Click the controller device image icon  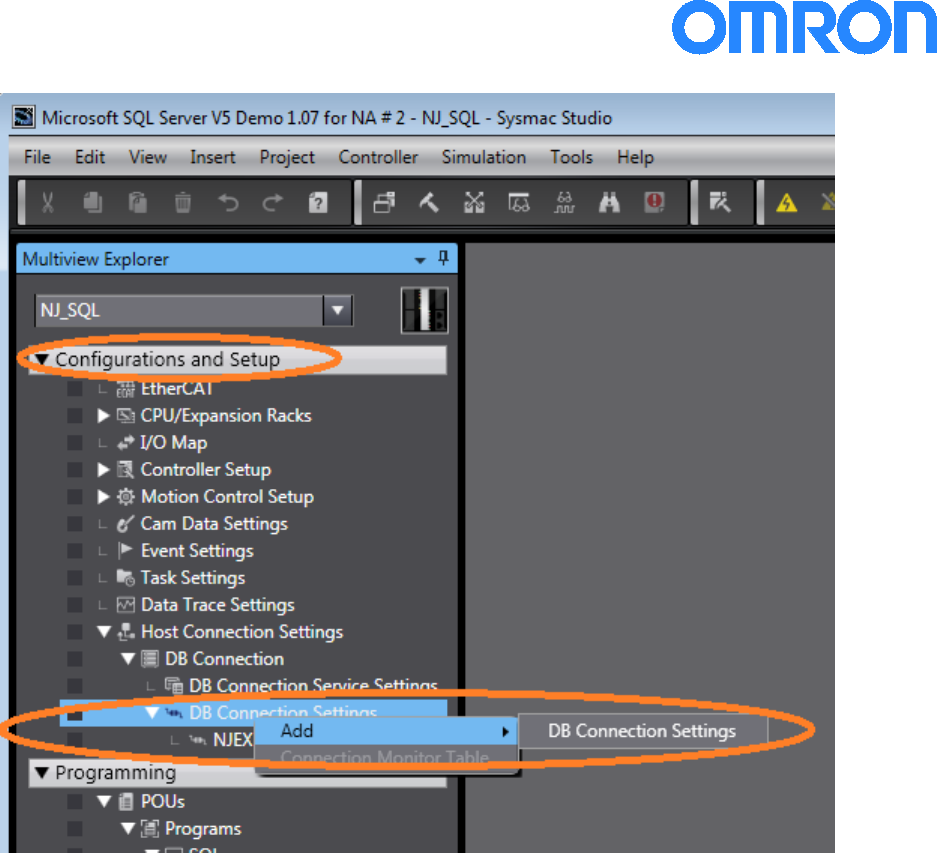(424, 310)
